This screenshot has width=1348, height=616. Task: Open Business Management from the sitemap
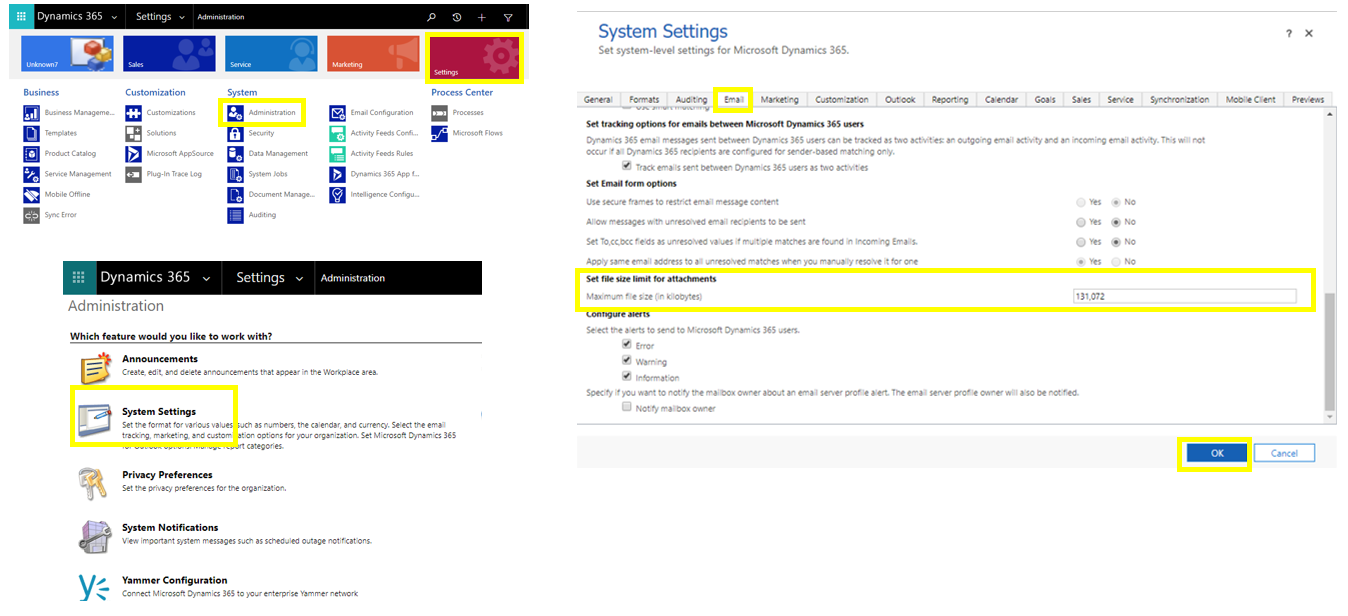70,113
